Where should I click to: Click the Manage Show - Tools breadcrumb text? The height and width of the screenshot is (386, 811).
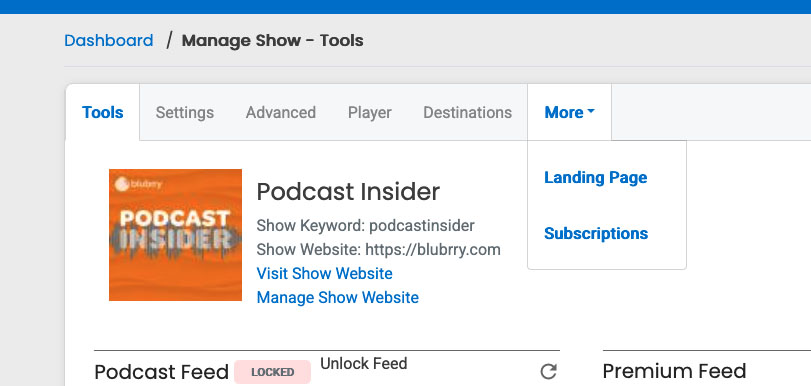(x=273, y=40)
